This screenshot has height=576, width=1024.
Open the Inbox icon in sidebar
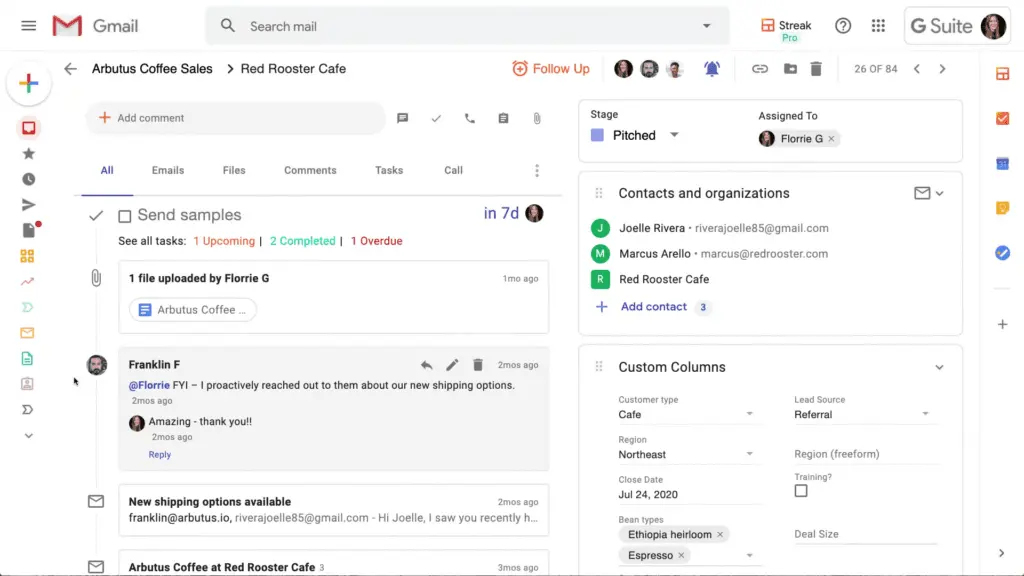[28, 128]
